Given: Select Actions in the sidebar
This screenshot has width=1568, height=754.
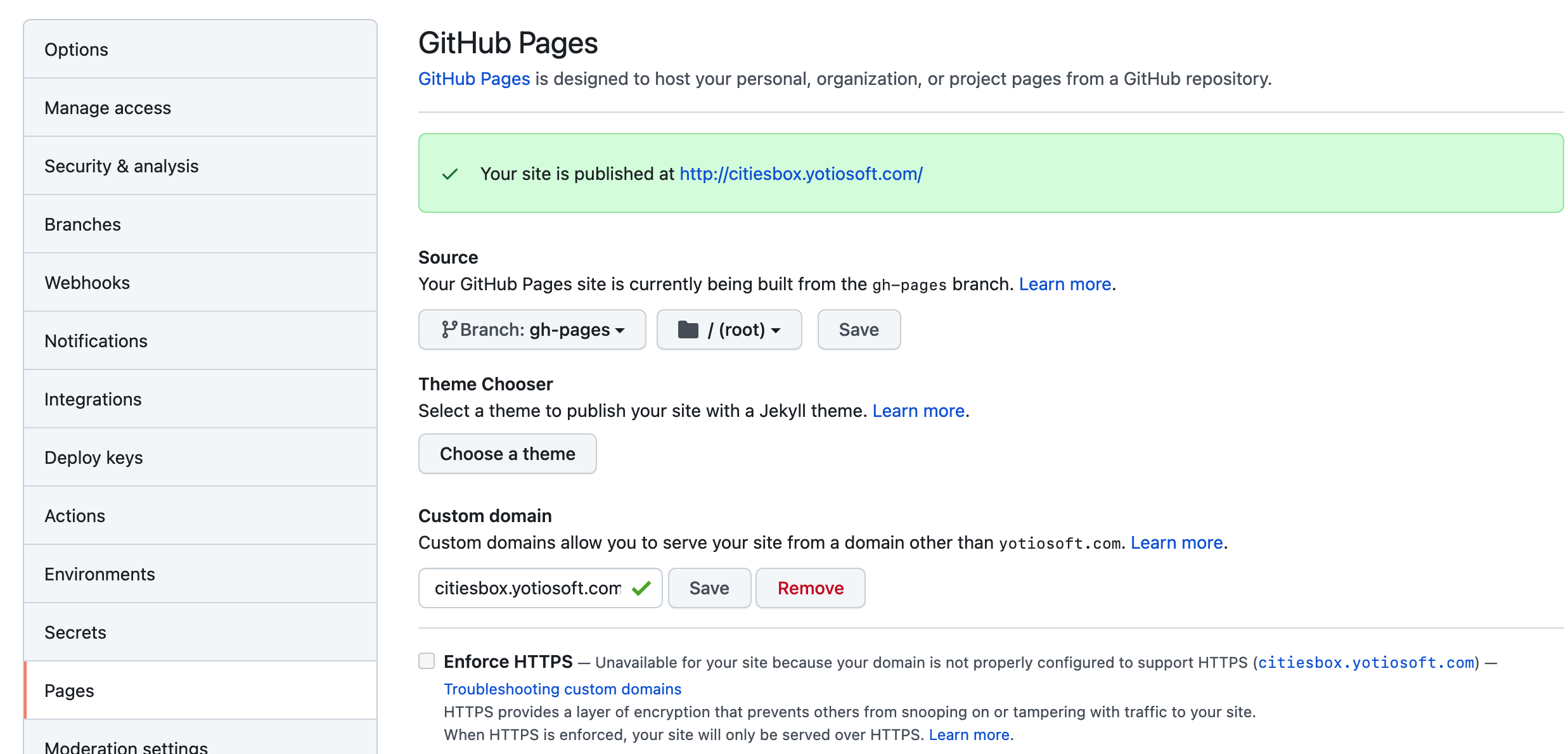Looking at the screenshot, I should (x=200, y=516).
